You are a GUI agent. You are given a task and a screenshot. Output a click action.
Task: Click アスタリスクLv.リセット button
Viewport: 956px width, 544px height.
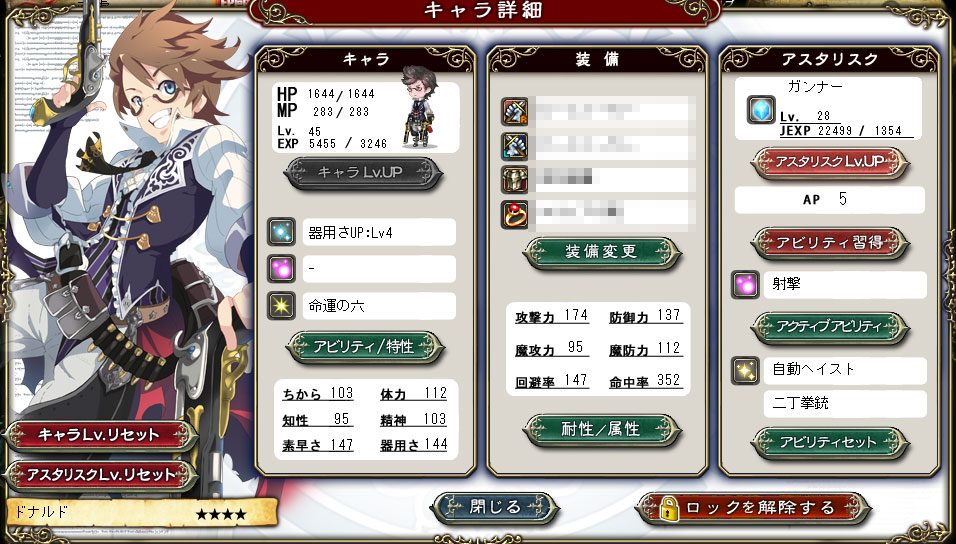click(x=99, y=475)
